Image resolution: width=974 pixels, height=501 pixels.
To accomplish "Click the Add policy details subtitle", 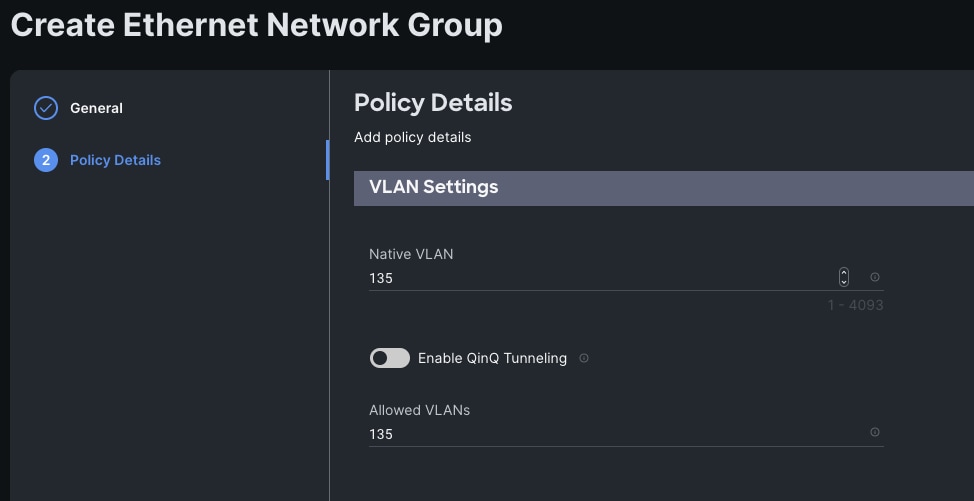I will pyautogui.click(x=412, y=137).
